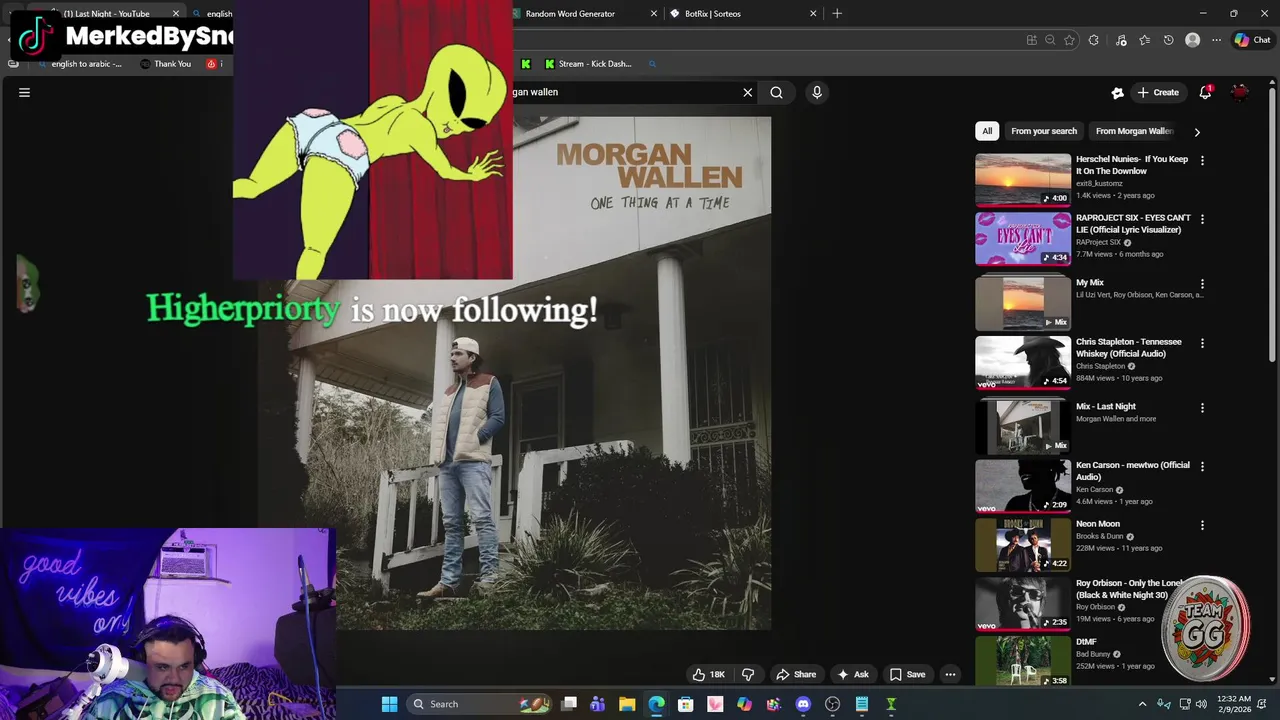Open the clock showing 12:32 AM

click(1234, 704)
